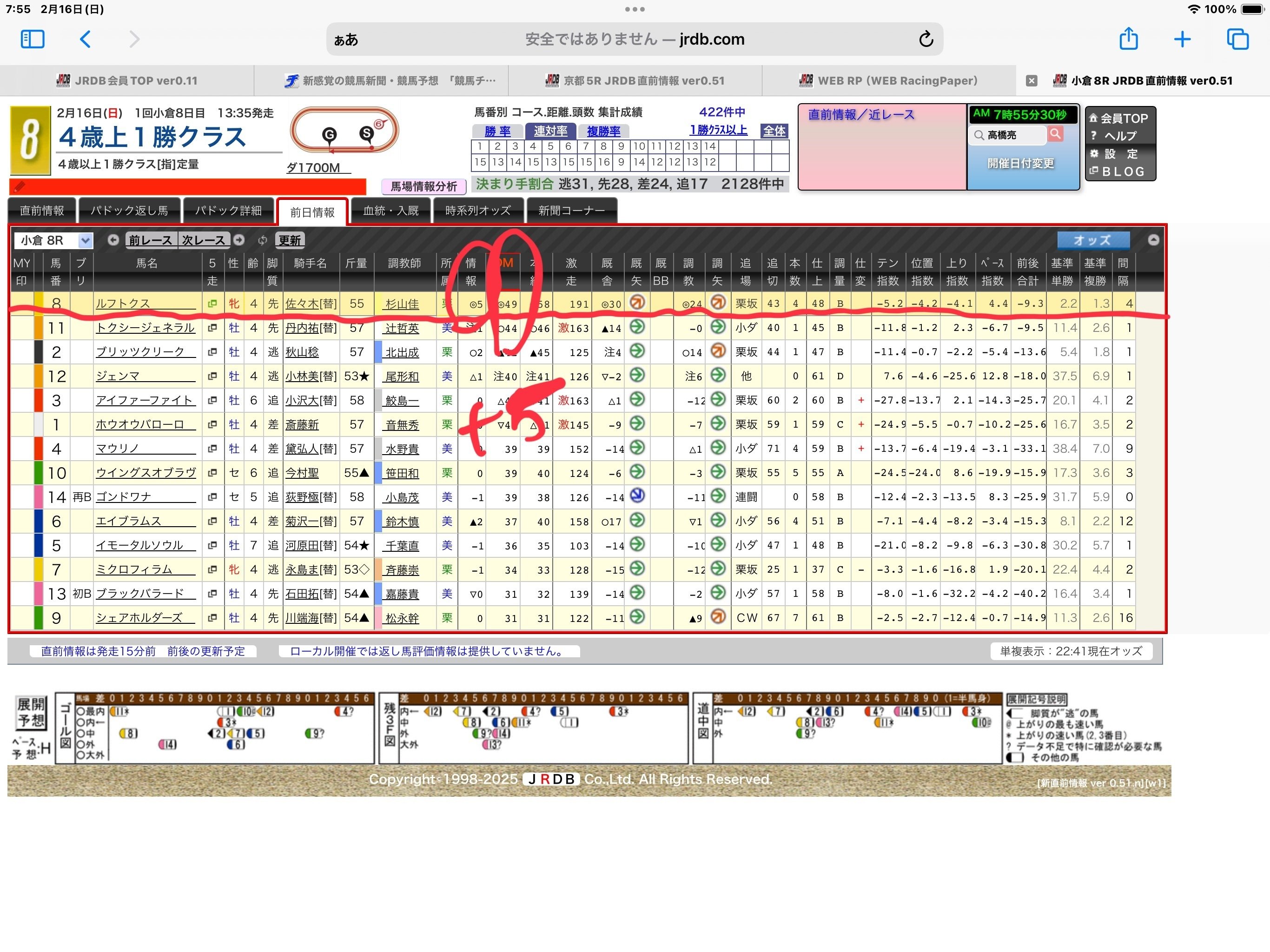Select the 複勝率 stats toggle
The width and height of the screenshot is (1270, 952).
coord(603,131)
